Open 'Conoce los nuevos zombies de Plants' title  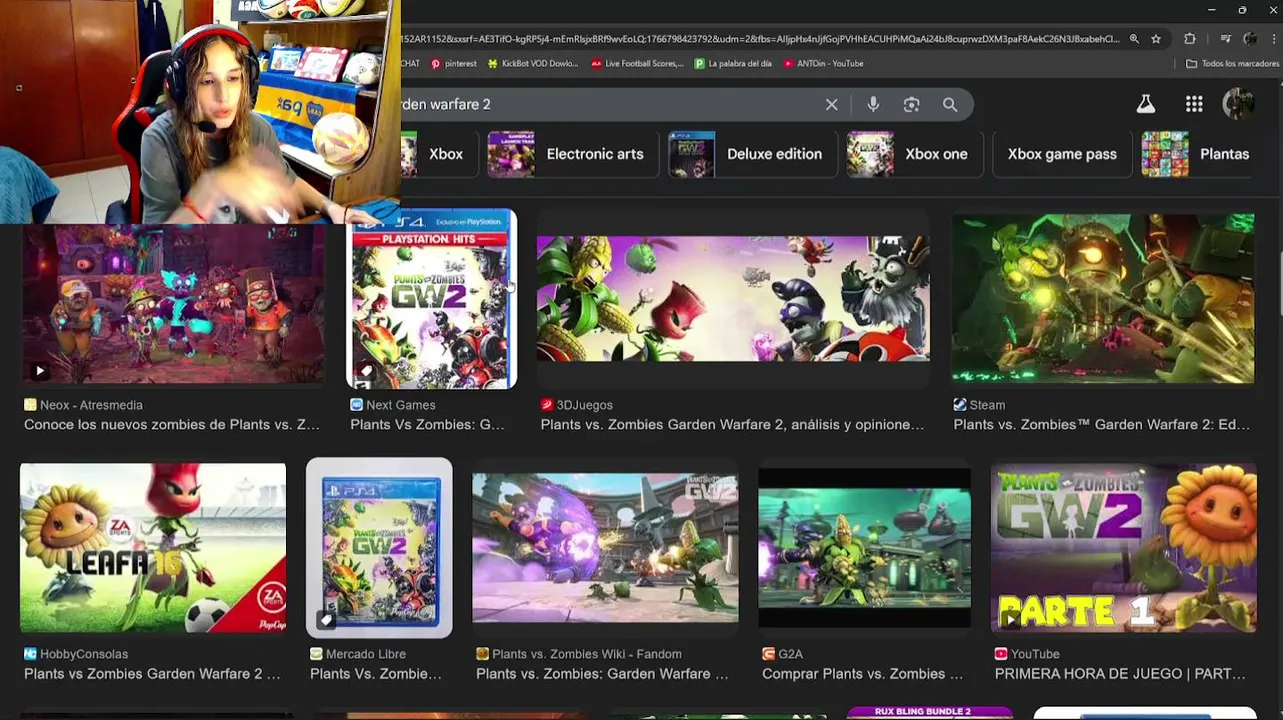coord(172,425)
